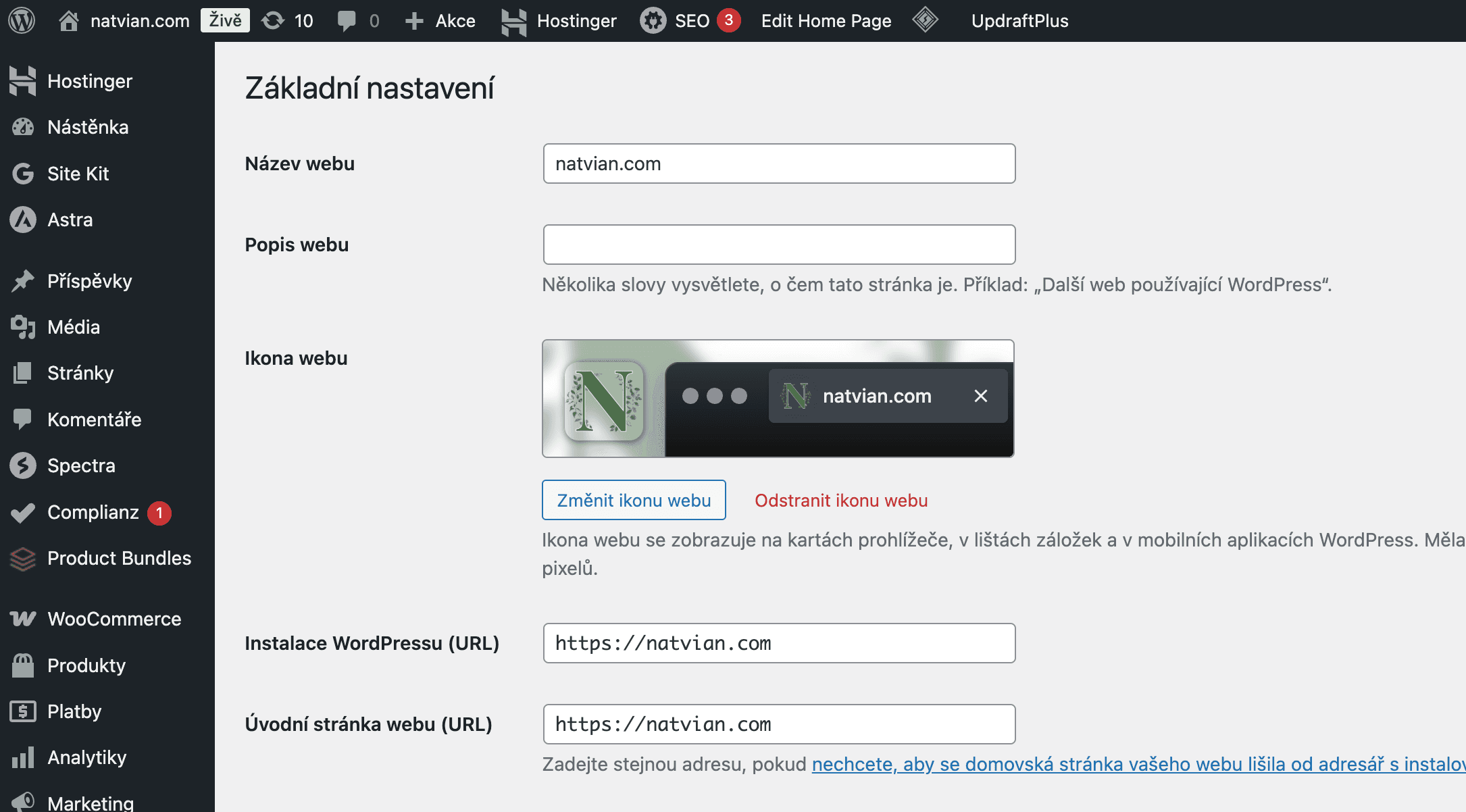Click the Živě status badge
Image resolution: width=1466 pixels, height=812 pixels.
(225, 20)
